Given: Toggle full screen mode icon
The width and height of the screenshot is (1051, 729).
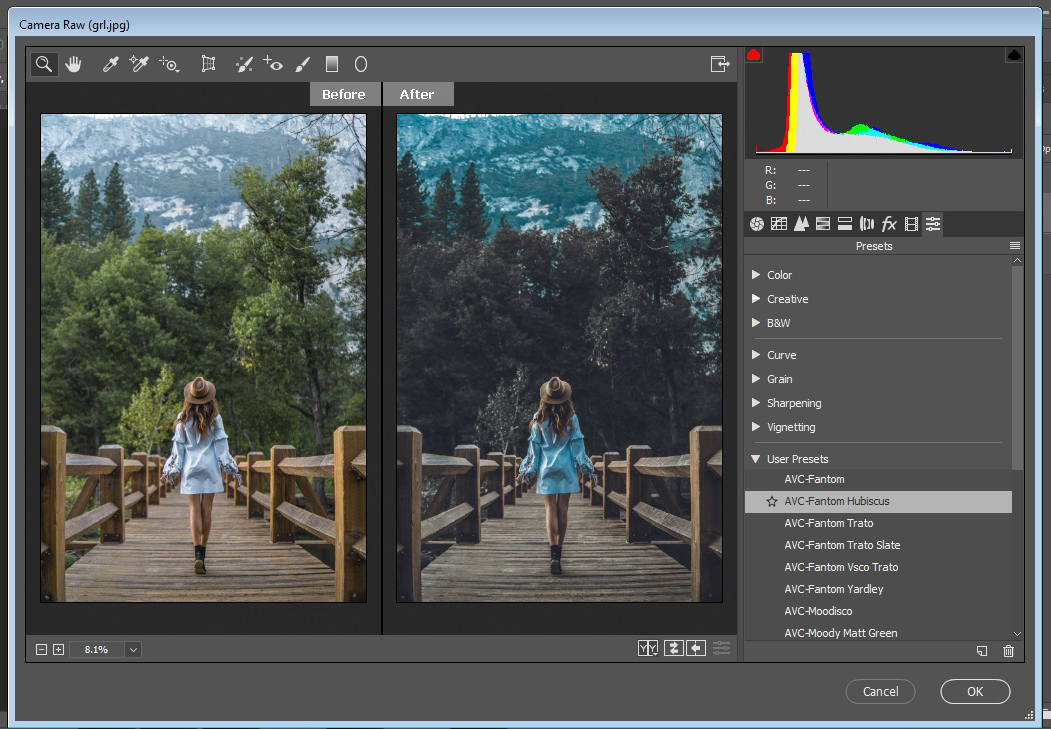Looking at the screenshot, I should click(x=720, y=64).
